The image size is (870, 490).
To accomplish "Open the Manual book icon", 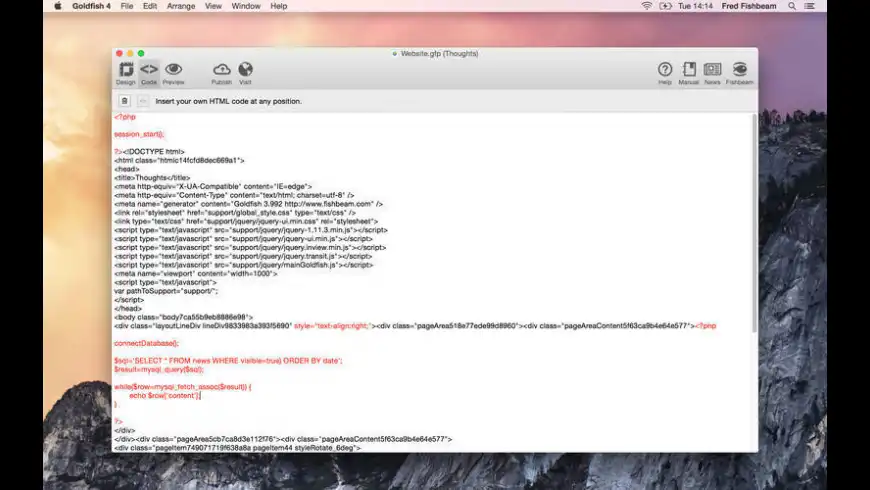I will pos(689,73).
